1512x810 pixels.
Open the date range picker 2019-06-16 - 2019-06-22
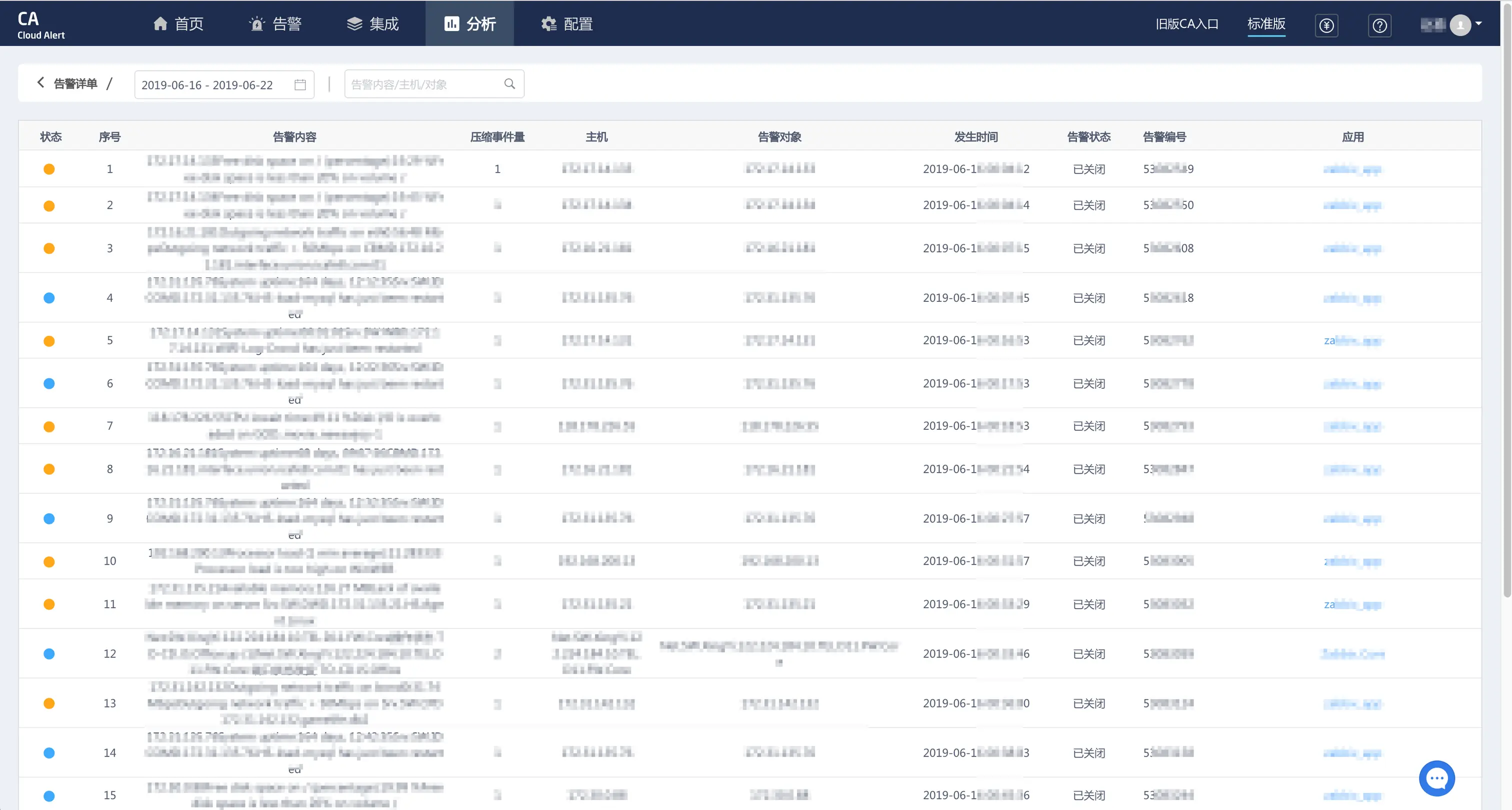tap(207, 84)
